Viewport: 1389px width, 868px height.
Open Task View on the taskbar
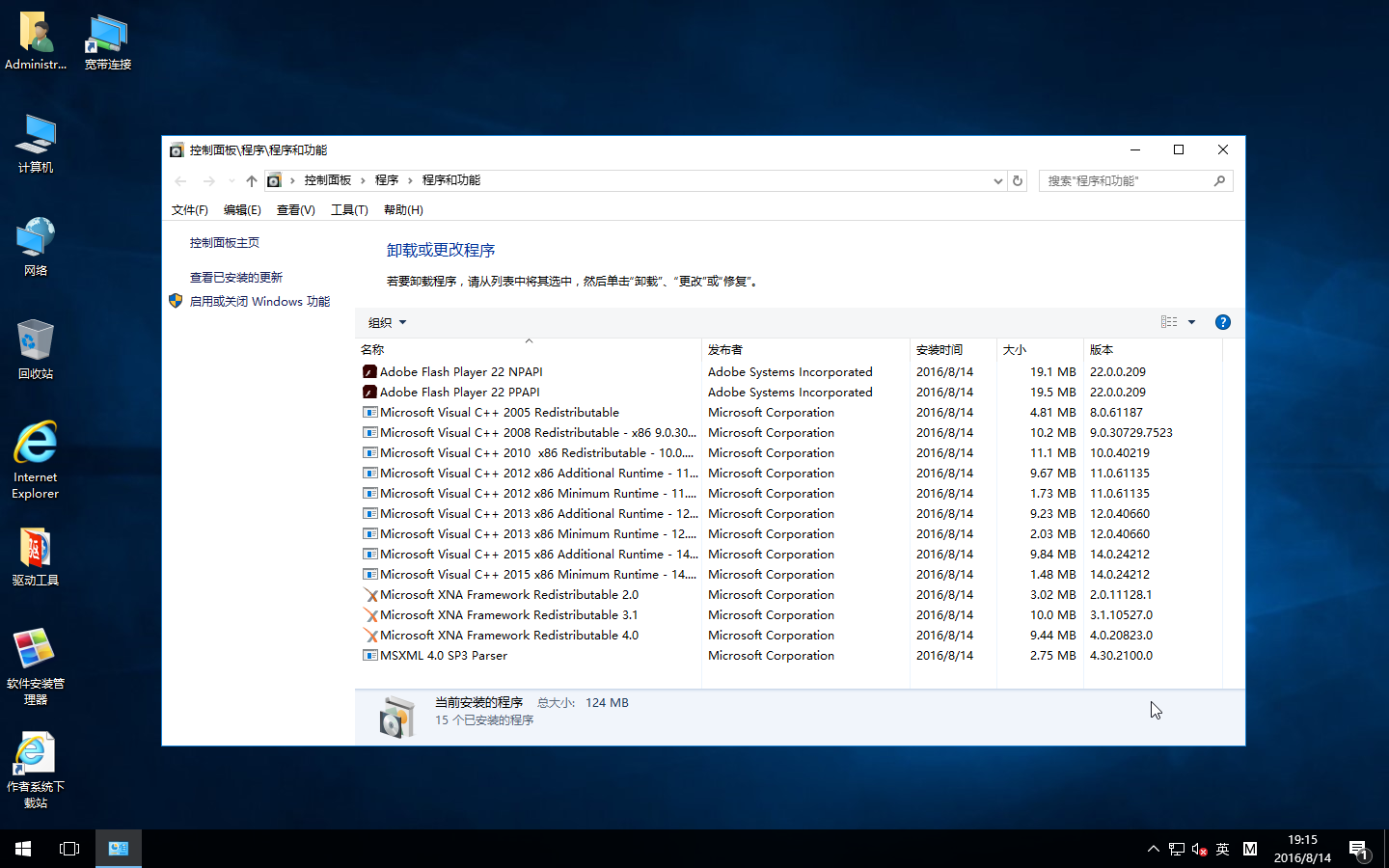[x=69, y=849]
